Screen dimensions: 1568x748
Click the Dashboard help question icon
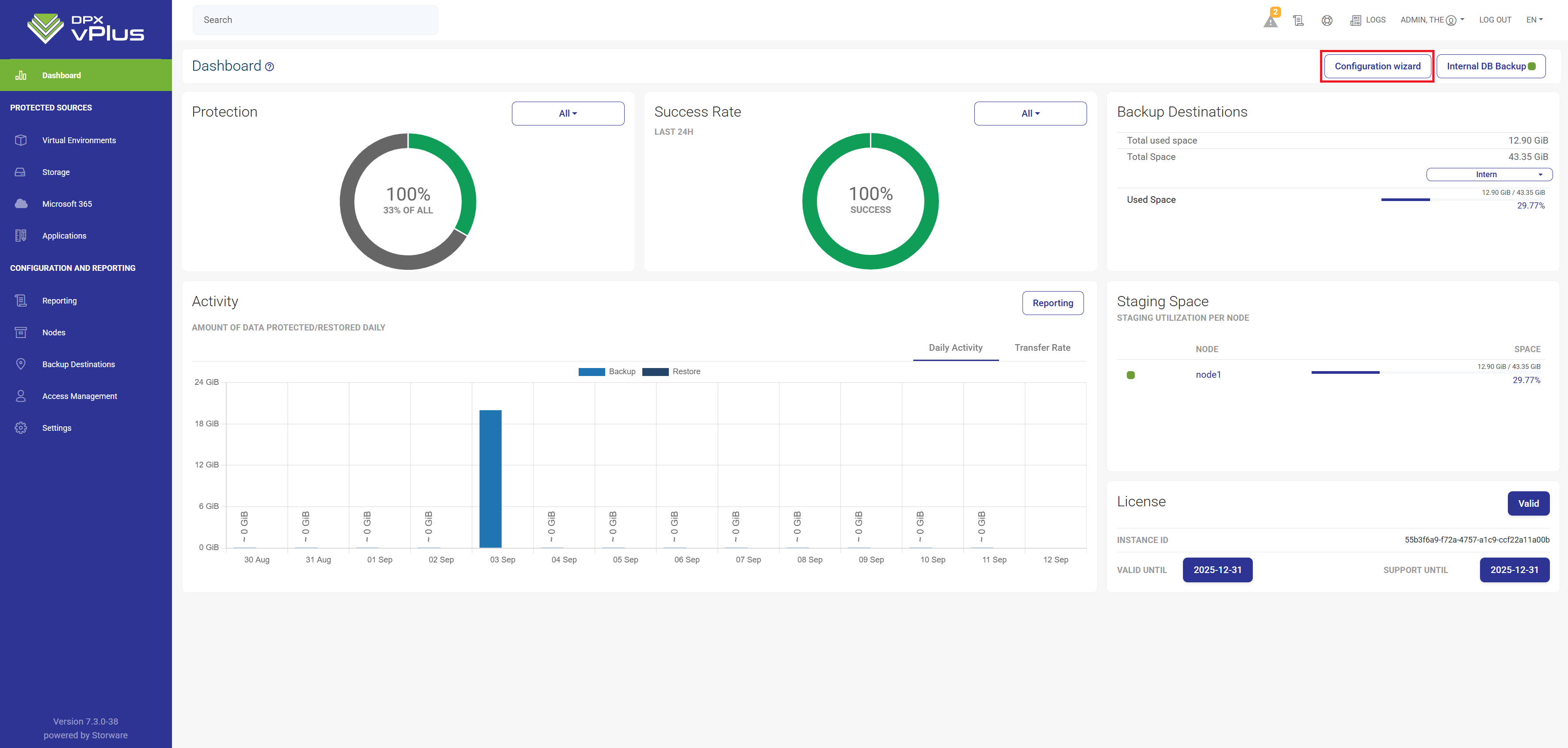270,67
